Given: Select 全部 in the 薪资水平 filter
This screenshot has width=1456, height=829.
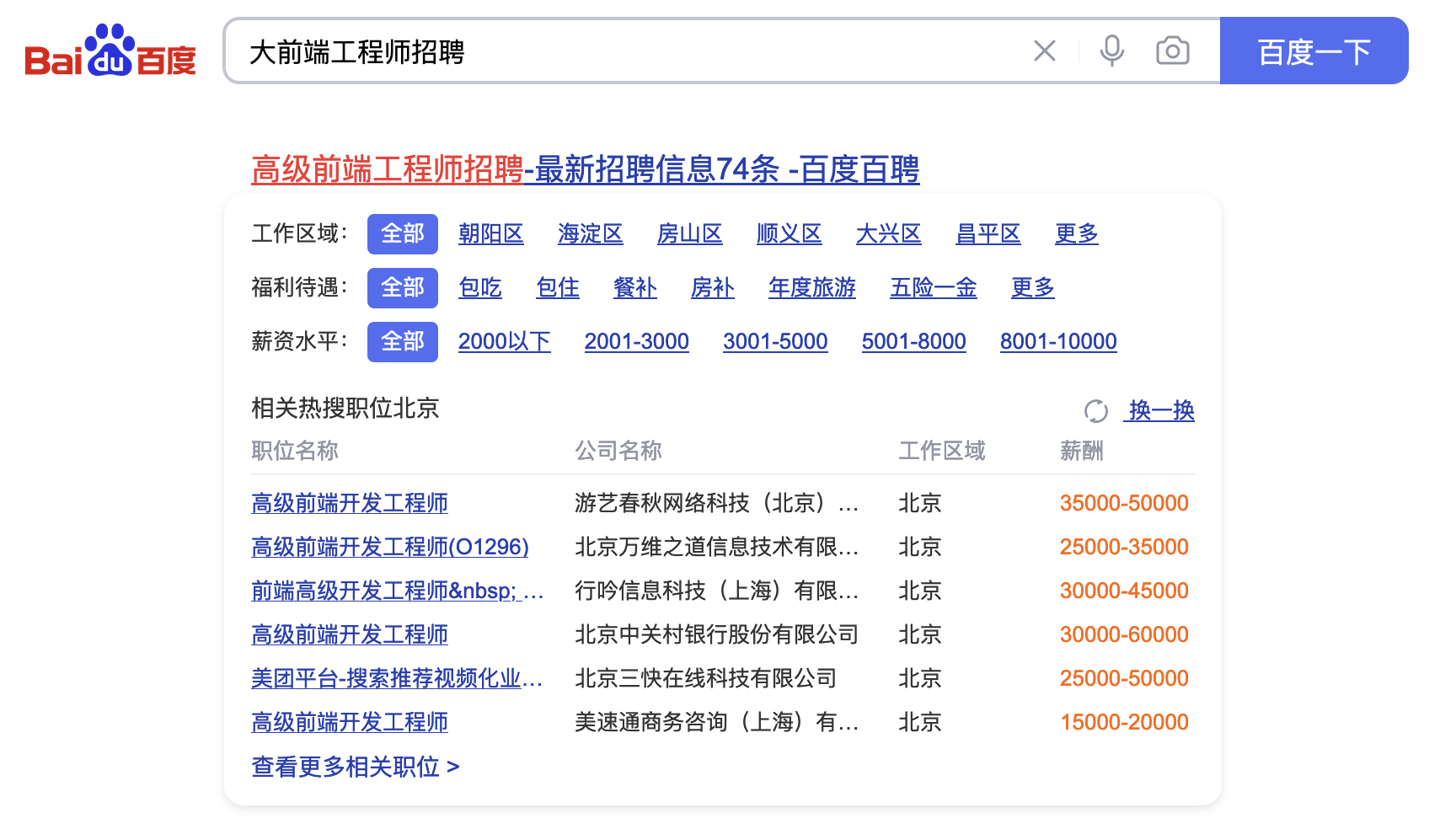Looking at the screenshot, I should tap(402, 342).
